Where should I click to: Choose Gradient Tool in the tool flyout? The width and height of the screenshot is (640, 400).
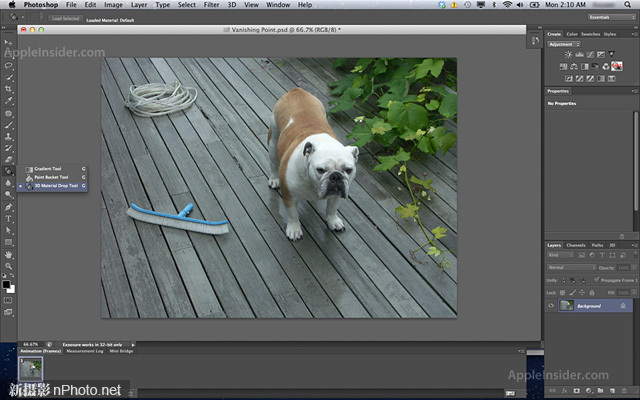click(48, 169)
